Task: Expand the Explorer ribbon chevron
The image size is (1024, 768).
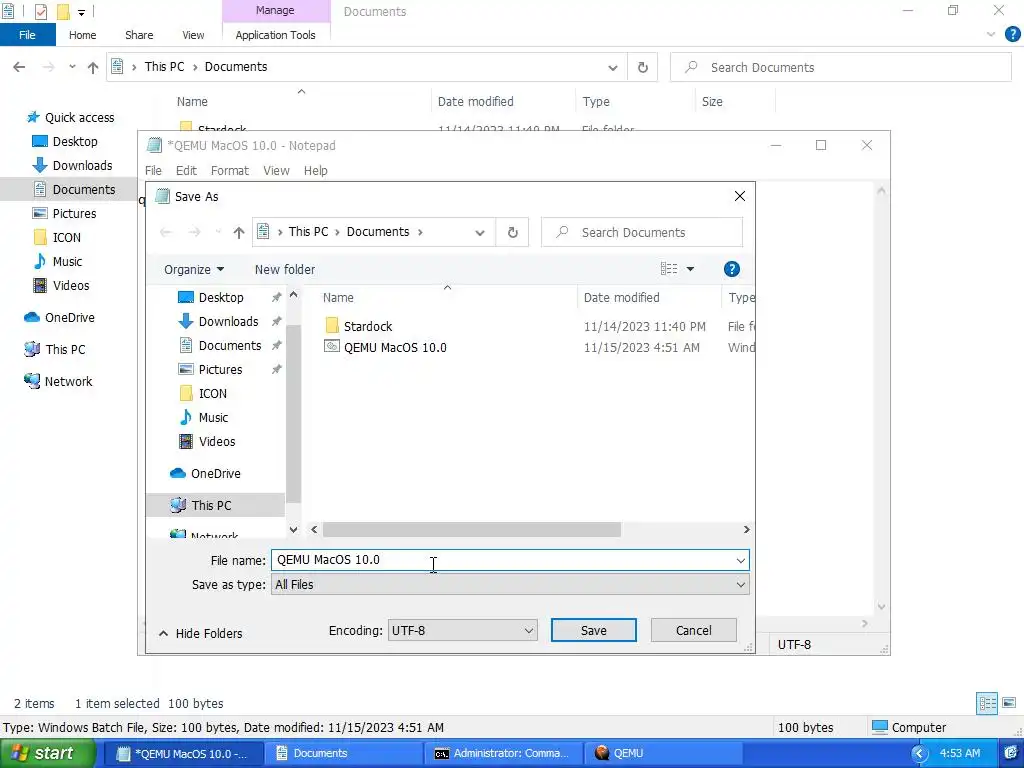Action: [x=991, y=35]
